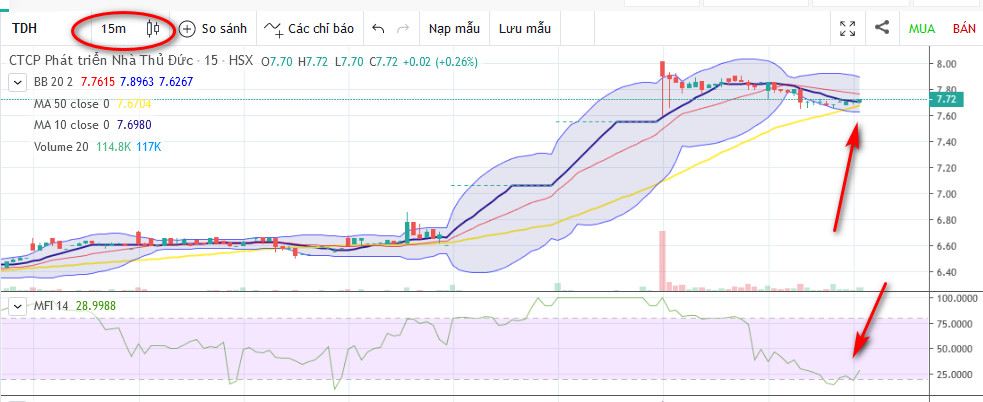This screenshot has height=402, width=983.
Task: Open Các chỉ báo indicators menu
Action: tap(309, 28)
